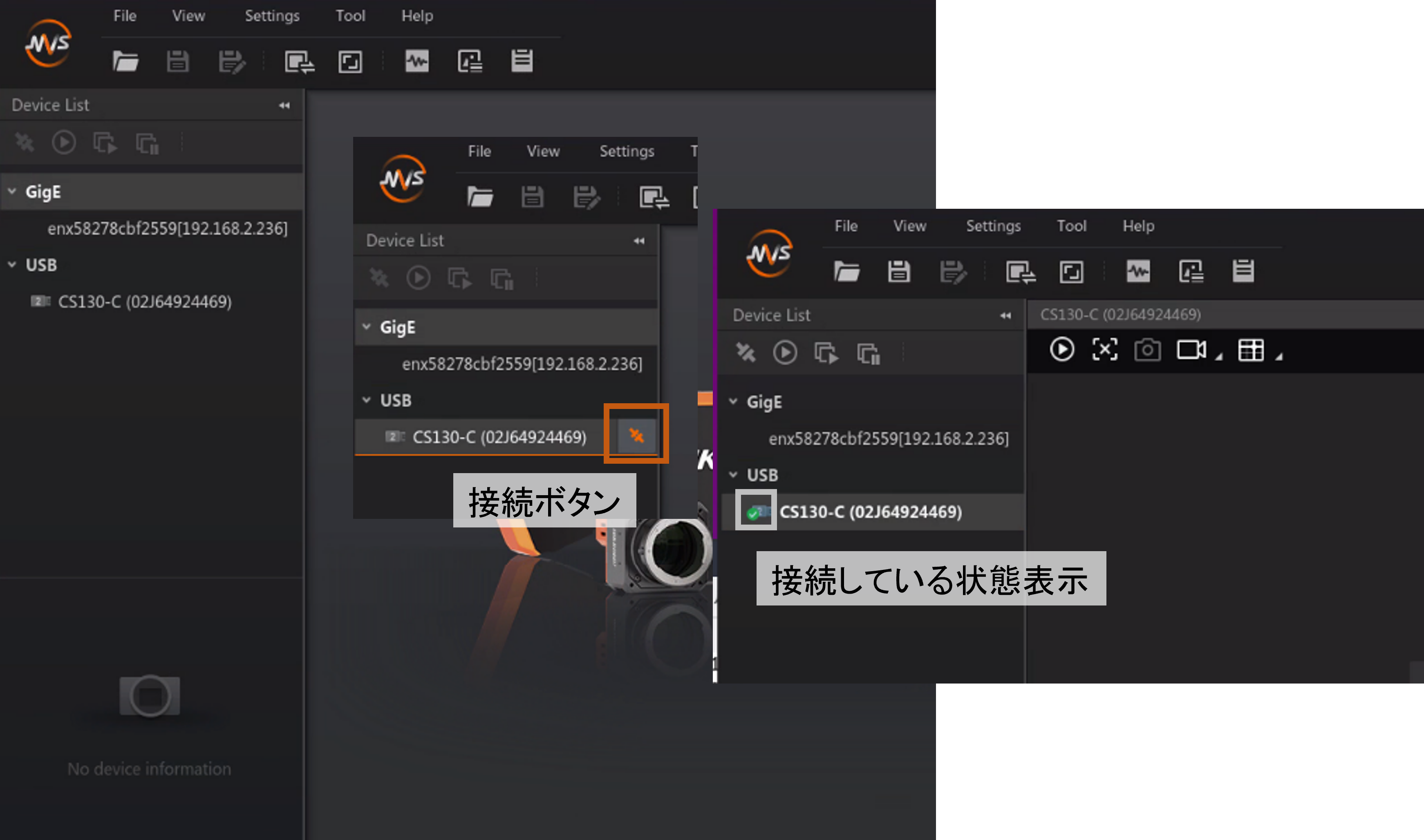This screenshot has height=840, width=1424.
Task: Click the capture image camera icon
Action: (x=1147, y=350)
